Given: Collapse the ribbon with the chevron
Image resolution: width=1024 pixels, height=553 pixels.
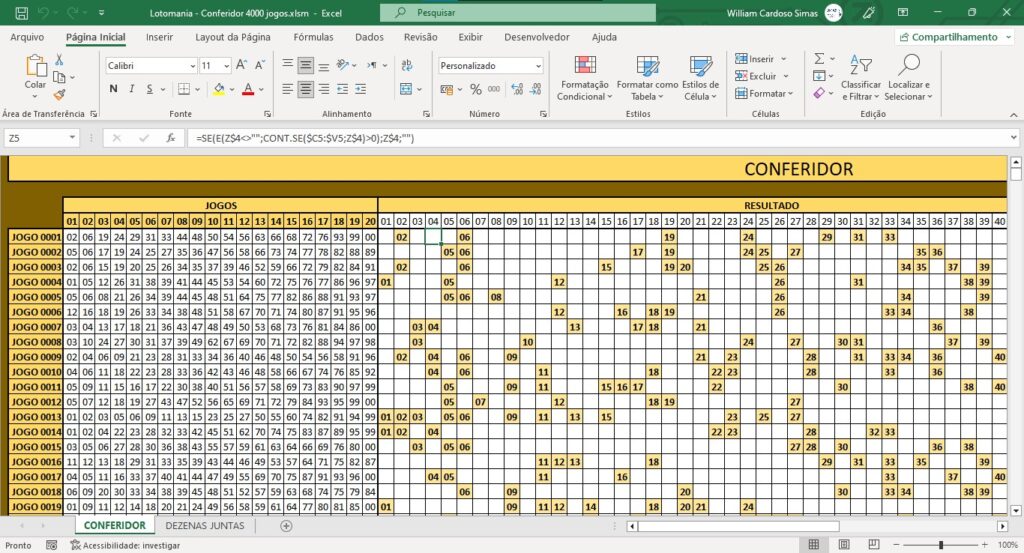Looking at the screenshot, I should [x=1014, y=114].
